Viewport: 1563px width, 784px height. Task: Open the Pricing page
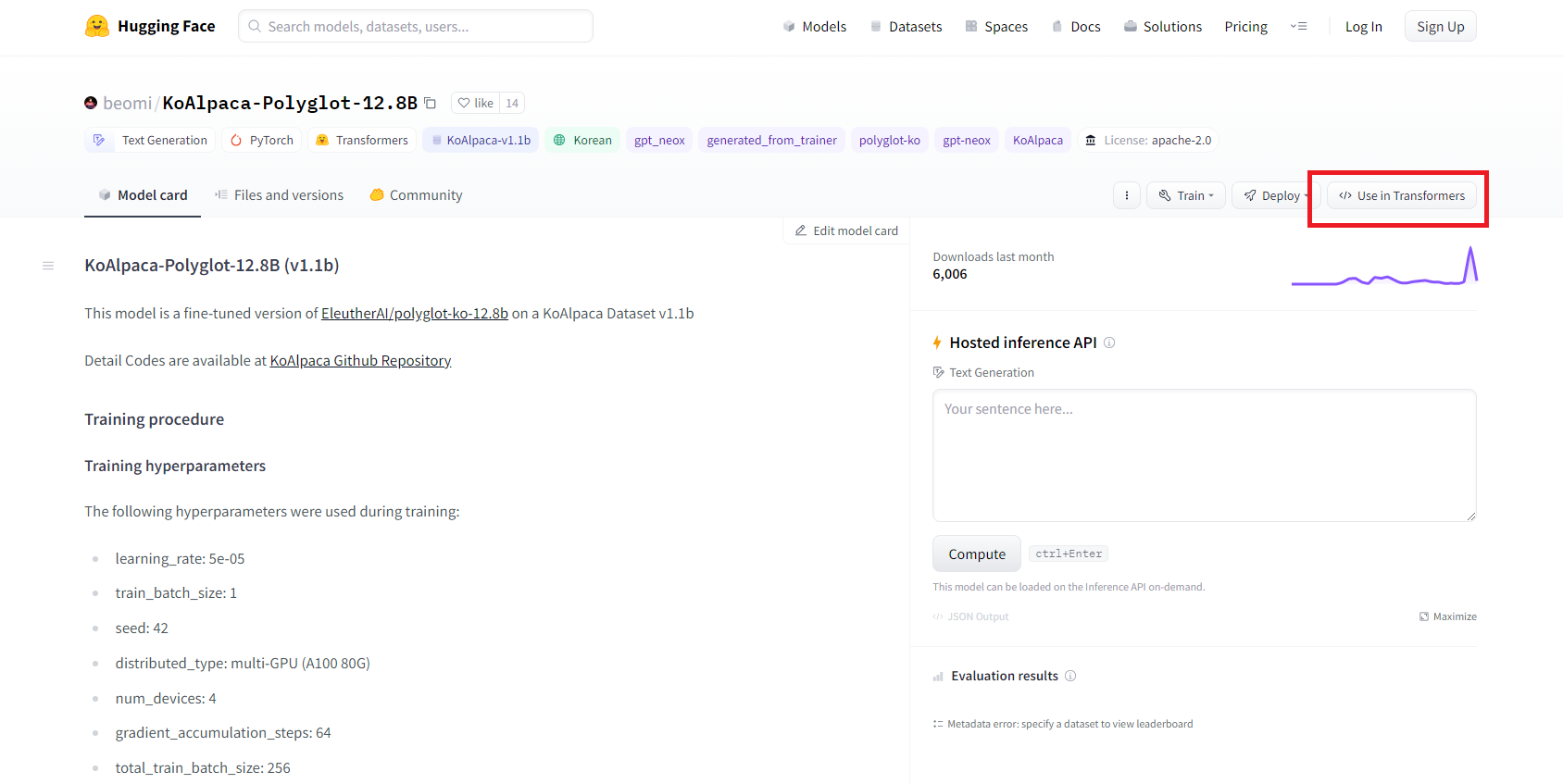click(1245, 27)
